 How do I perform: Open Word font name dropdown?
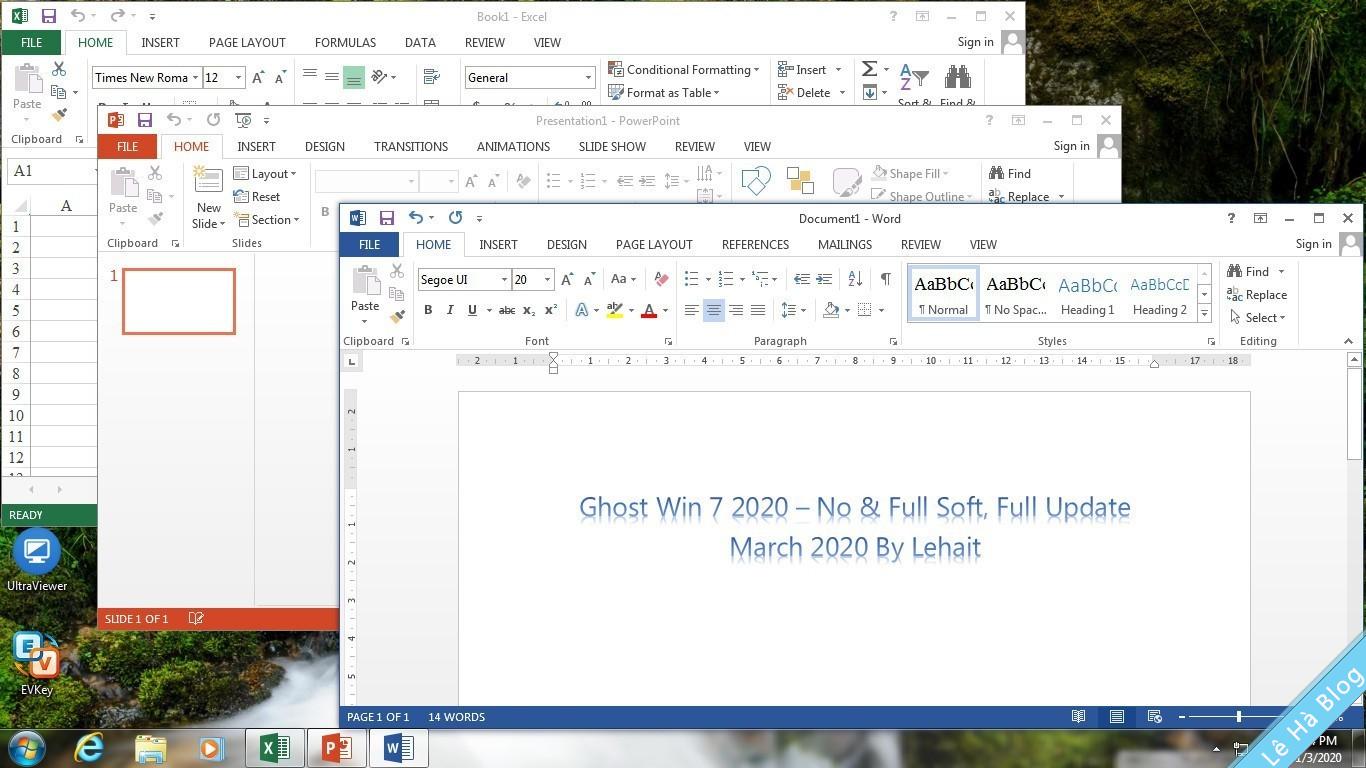pyautogui.click(x=504, y=280)
